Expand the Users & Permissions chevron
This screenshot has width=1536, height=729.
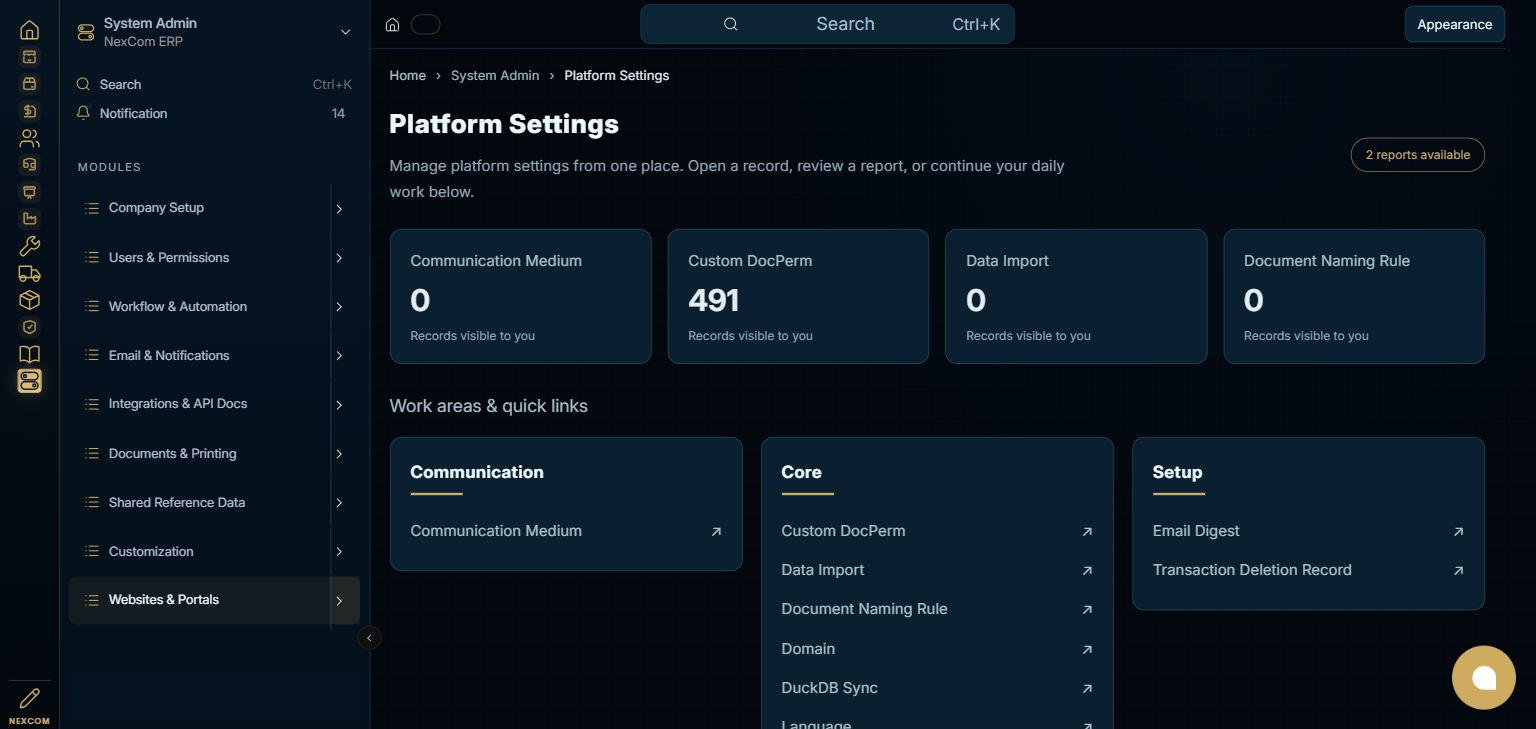pos(339,258)
